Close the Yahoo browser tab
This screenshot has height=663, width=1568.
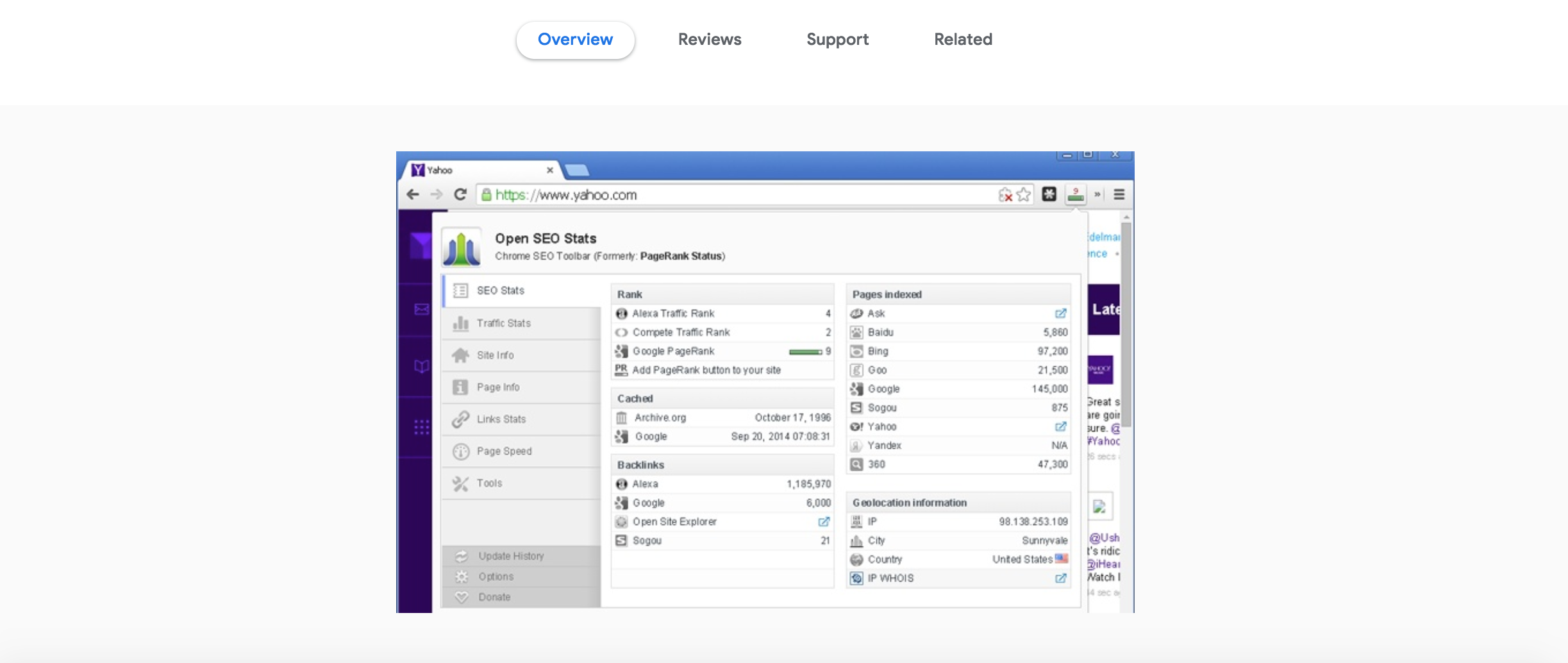(x=550, y=170)
